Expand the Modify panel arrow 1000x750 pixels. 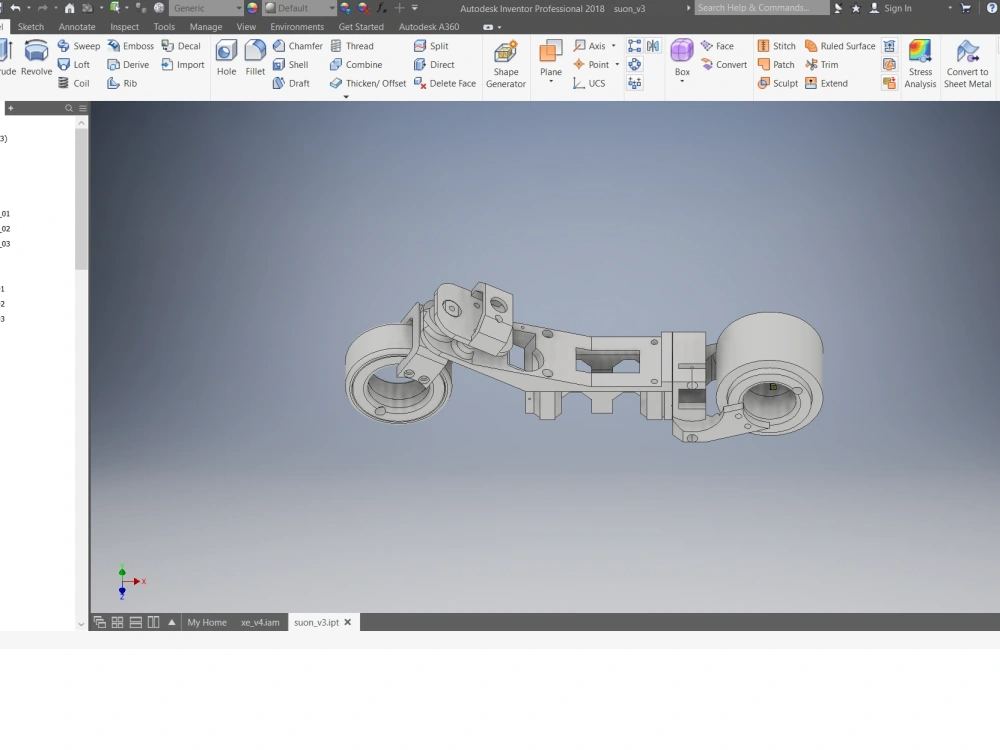click(x=346, y=97)
